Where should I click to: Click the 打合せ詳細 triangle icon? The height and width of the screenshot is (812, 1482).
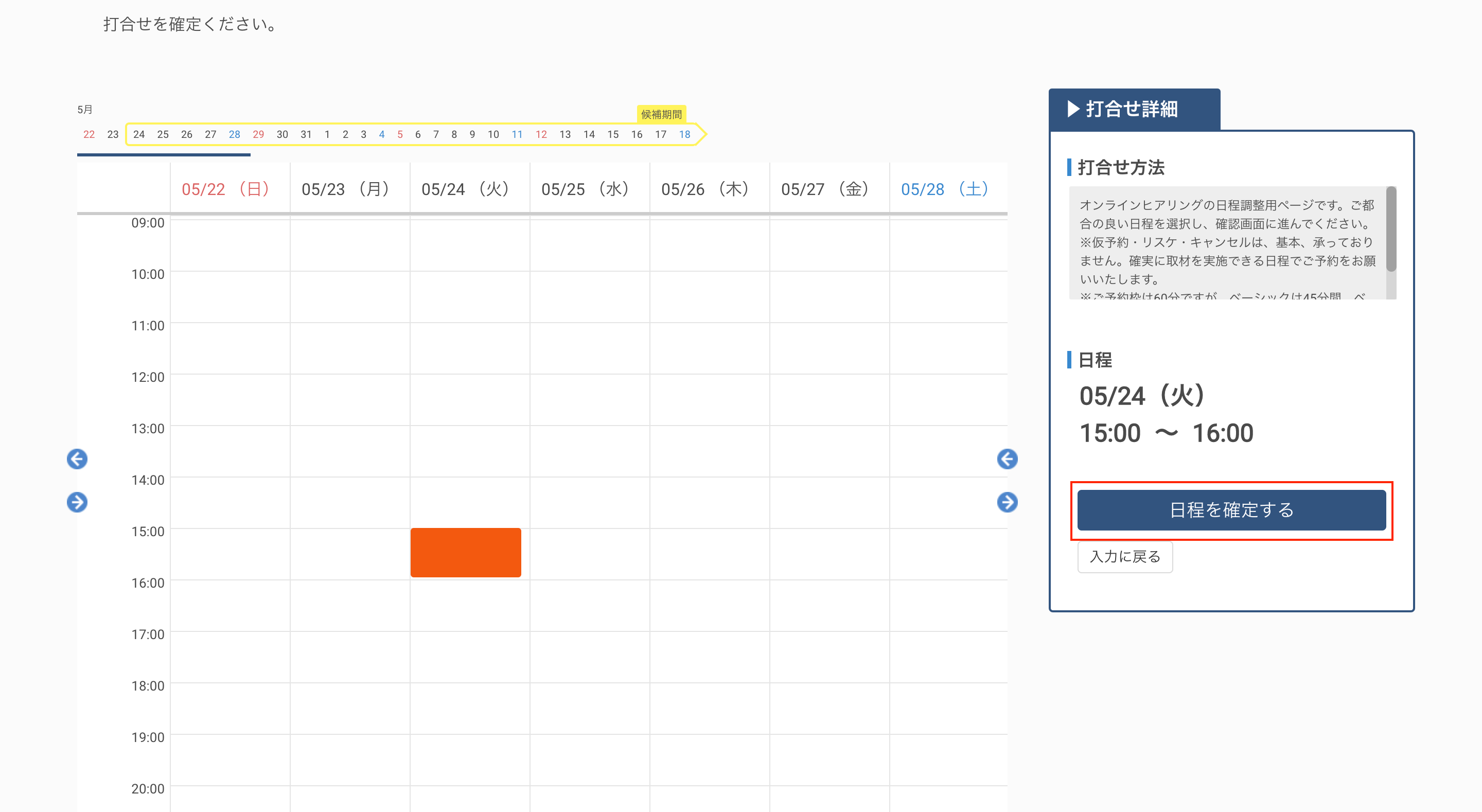[1073, 109]
